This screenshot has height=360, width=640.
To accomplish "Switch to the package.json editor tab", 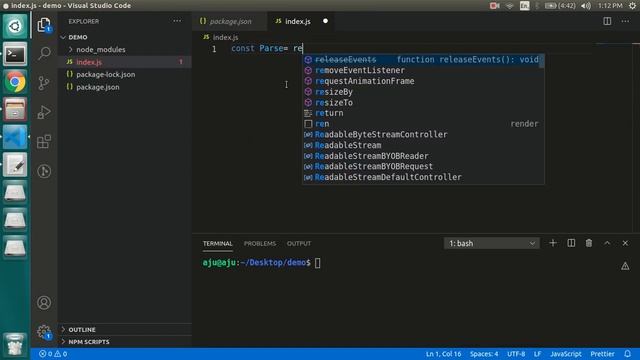I will pos(230,21).
